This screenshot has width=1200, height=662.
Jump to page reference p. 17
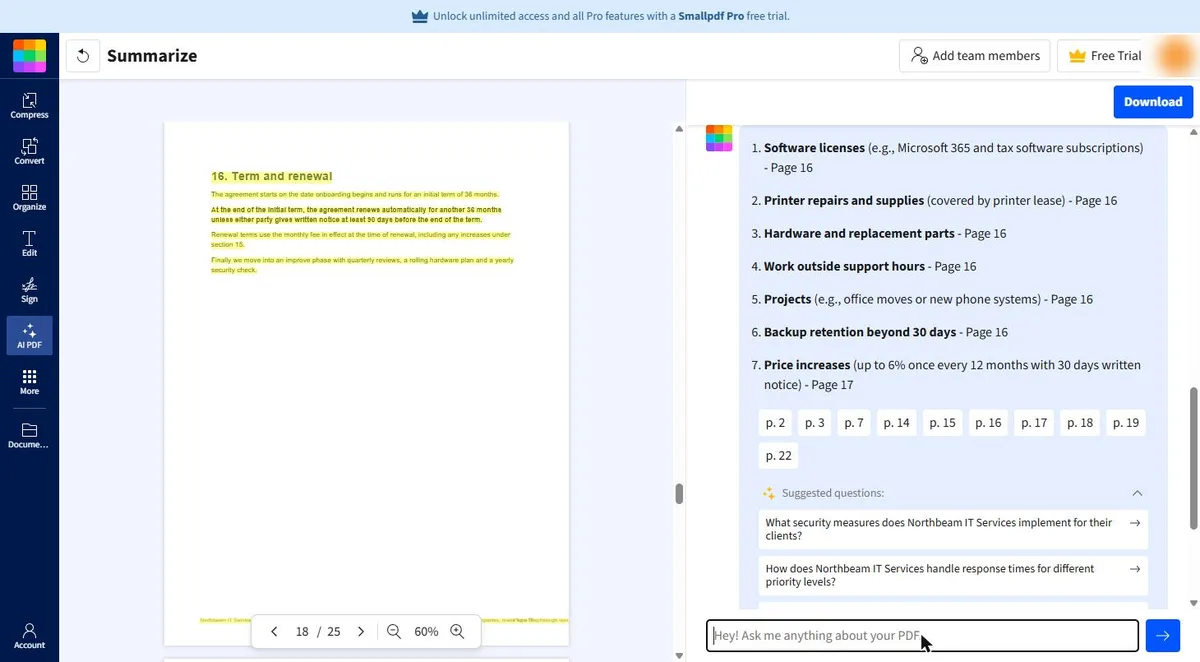coord(1035,423)
